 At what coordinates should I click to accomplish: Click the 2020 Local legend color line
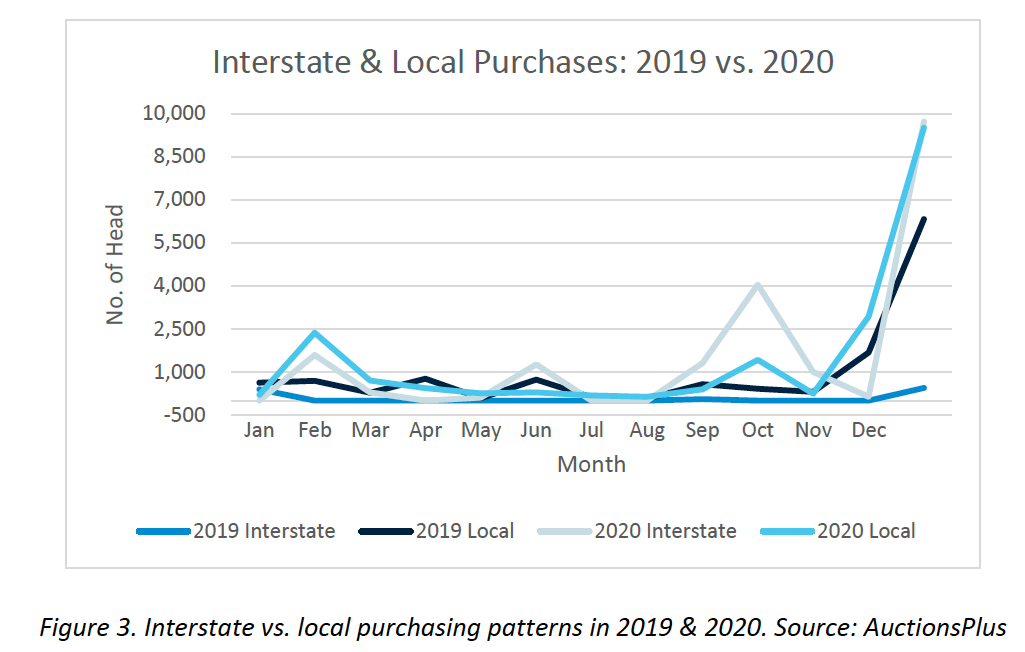coord(788,532)
